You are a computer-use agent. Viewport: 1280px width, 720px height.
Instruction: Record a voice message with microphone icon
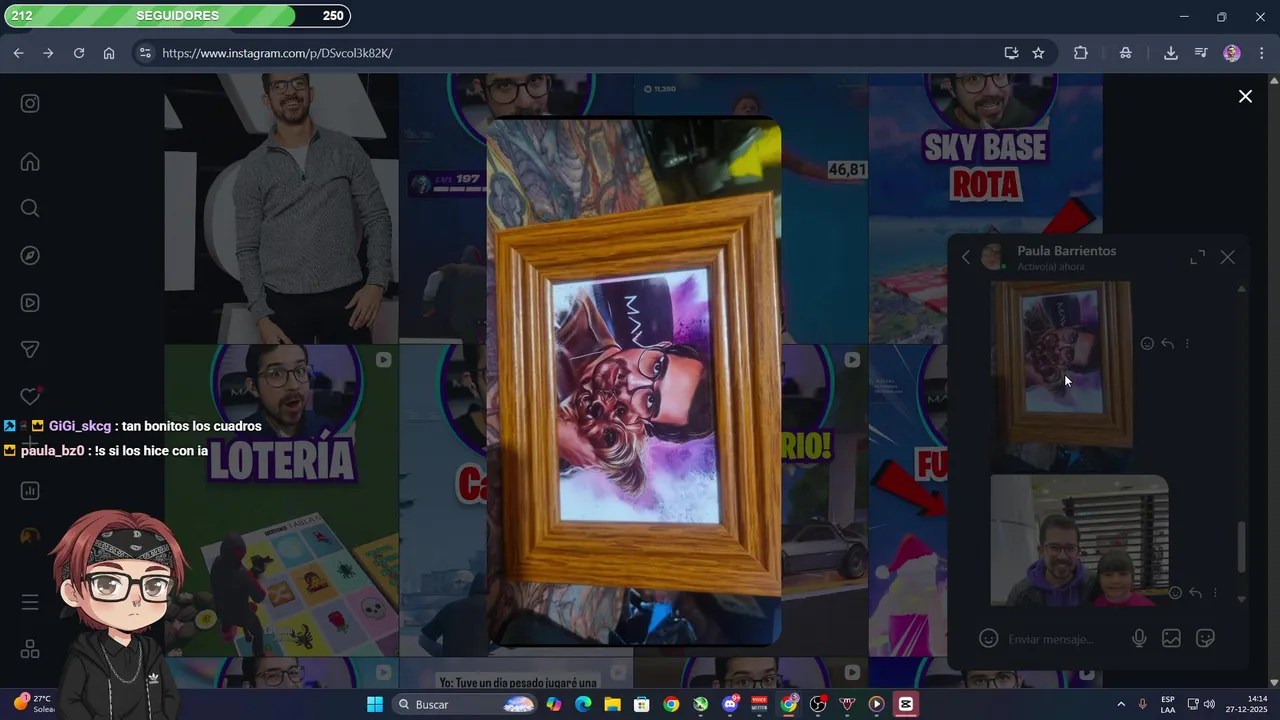(x=1139, y=638)
